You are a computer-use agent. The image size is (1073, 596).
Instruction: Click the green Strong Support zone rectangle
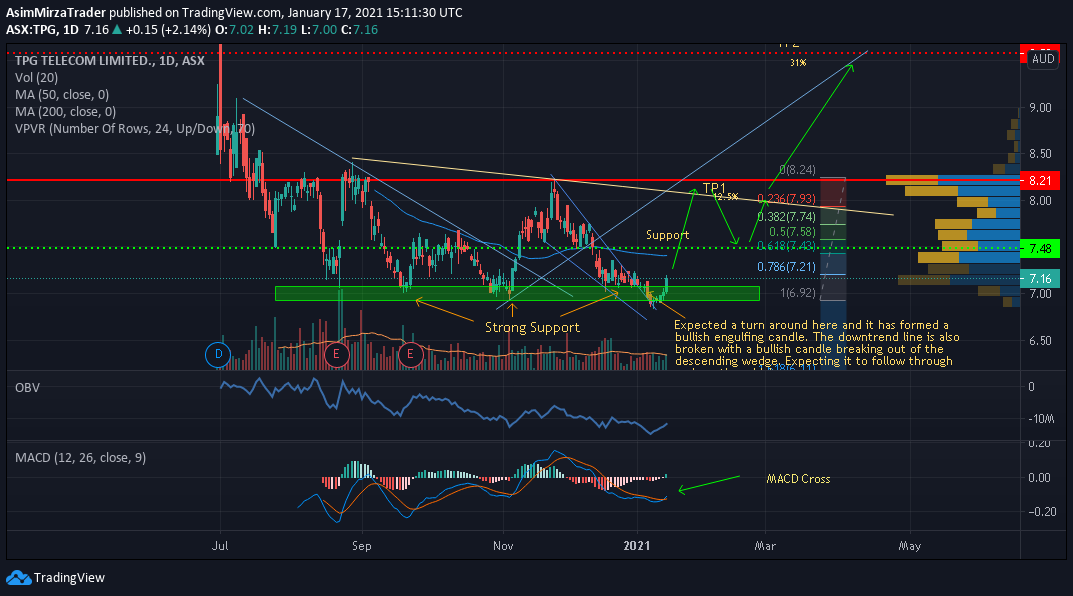[517, 294]
